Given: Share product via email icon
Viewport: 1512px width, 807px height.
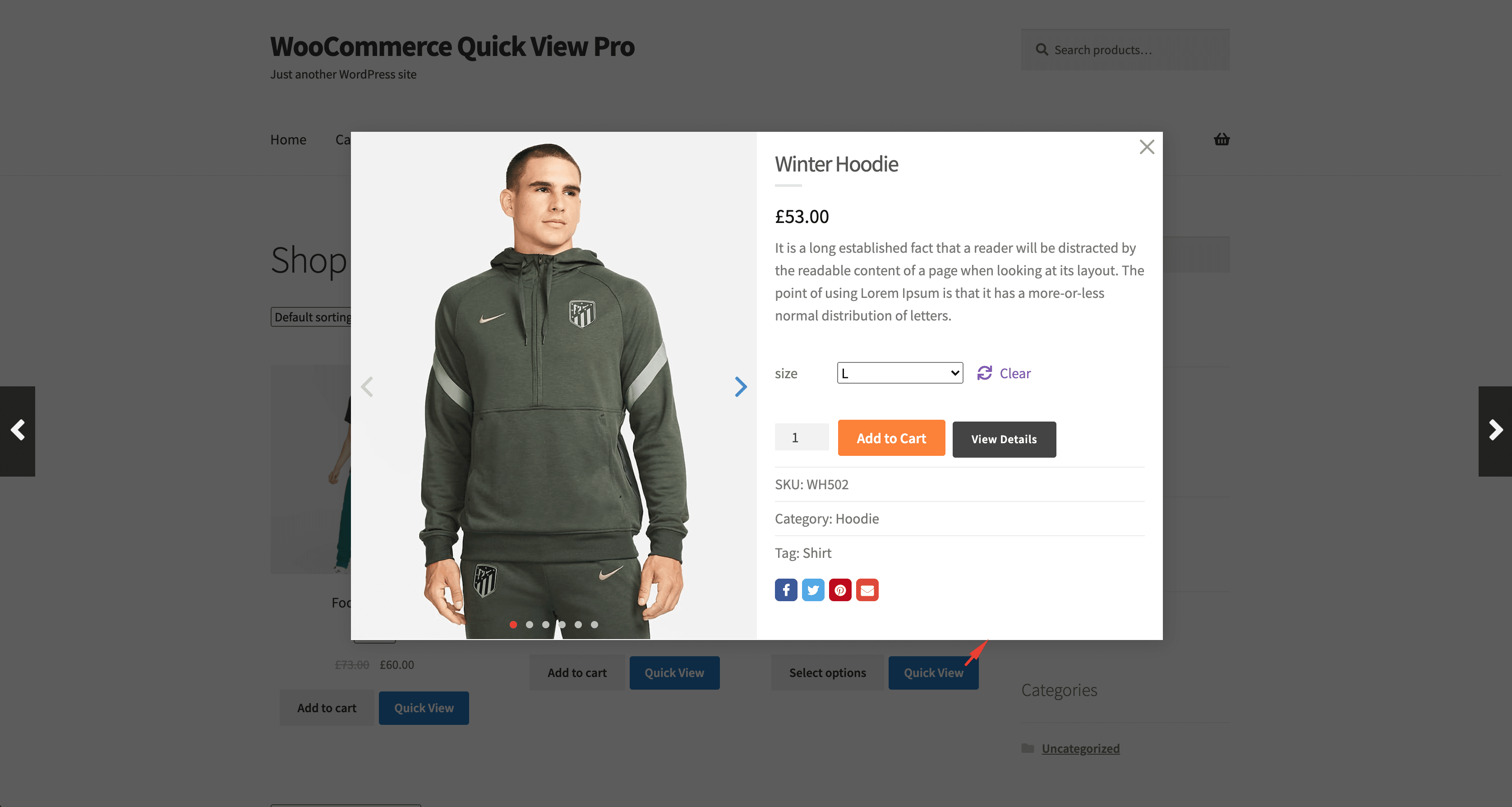Looking at the screenshot, I should 867,590.
